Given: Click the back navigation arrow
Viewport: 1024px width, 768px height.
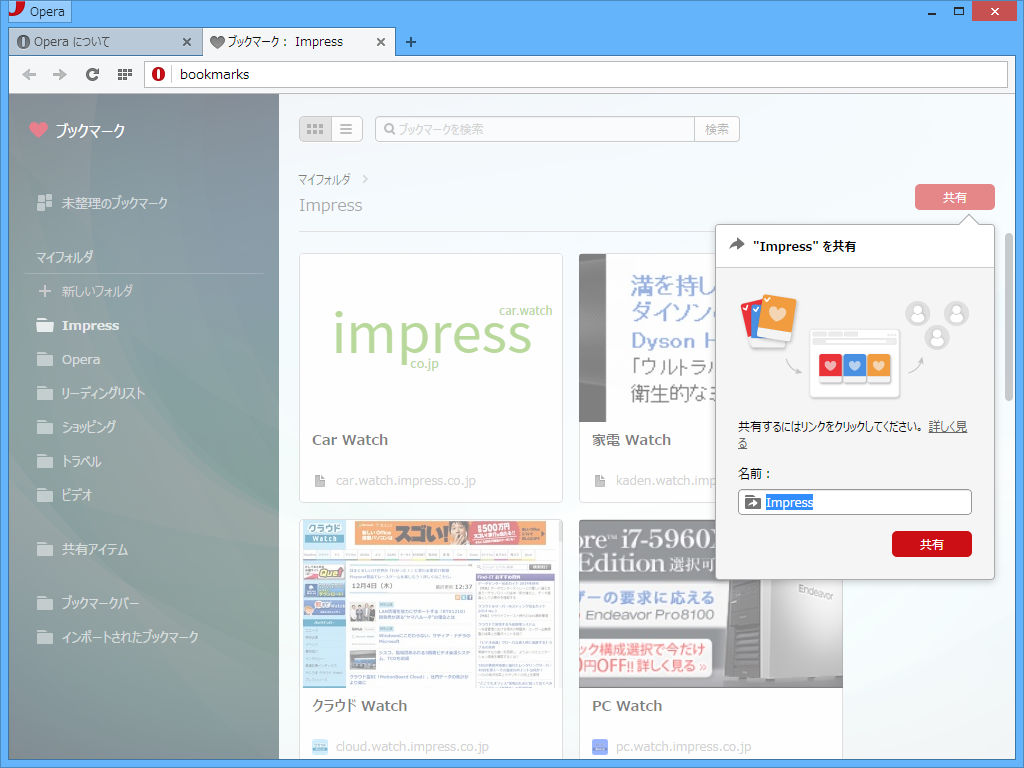Looking at the screenshot, I should [x=29, y=74].
